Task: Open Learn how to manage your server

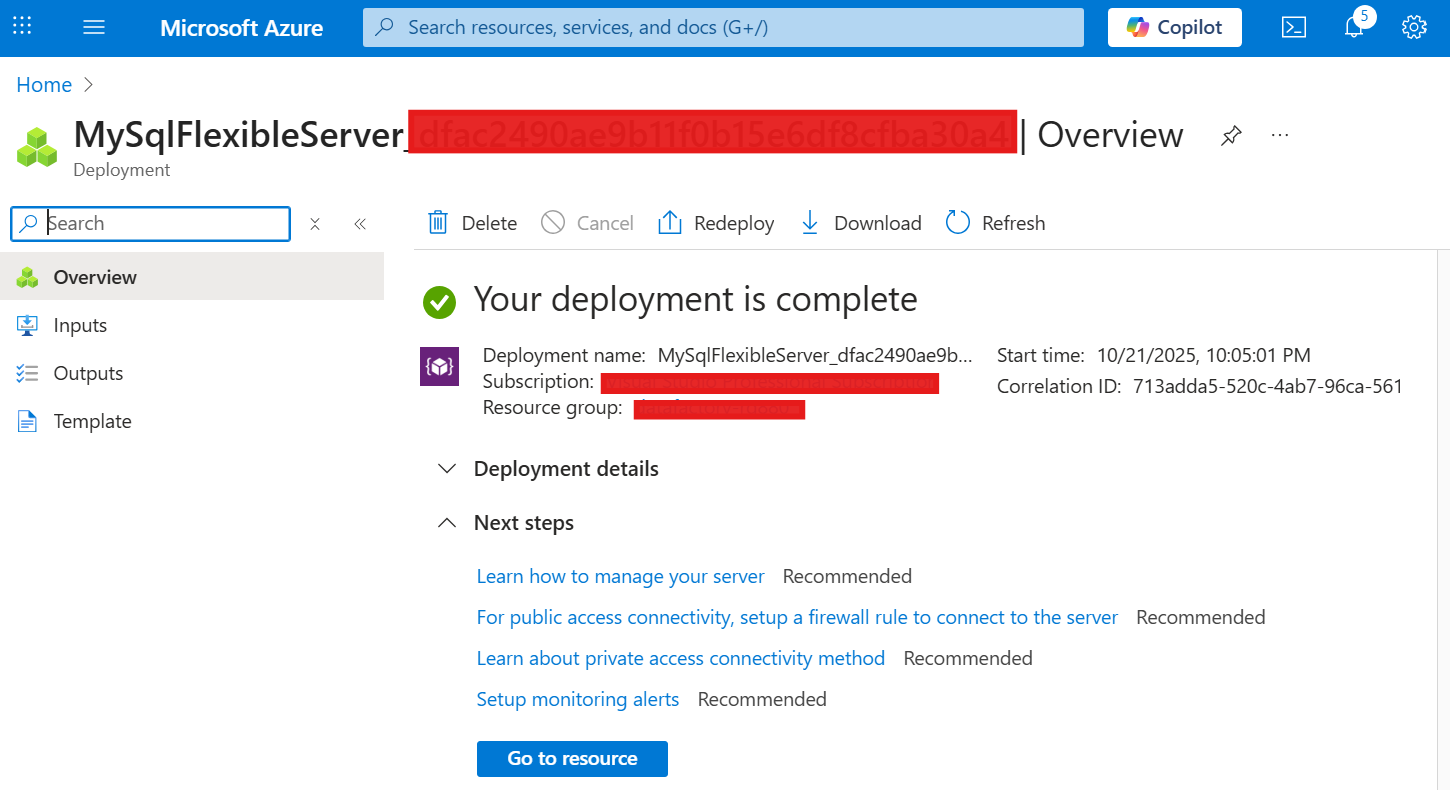Action: [620, 577]
